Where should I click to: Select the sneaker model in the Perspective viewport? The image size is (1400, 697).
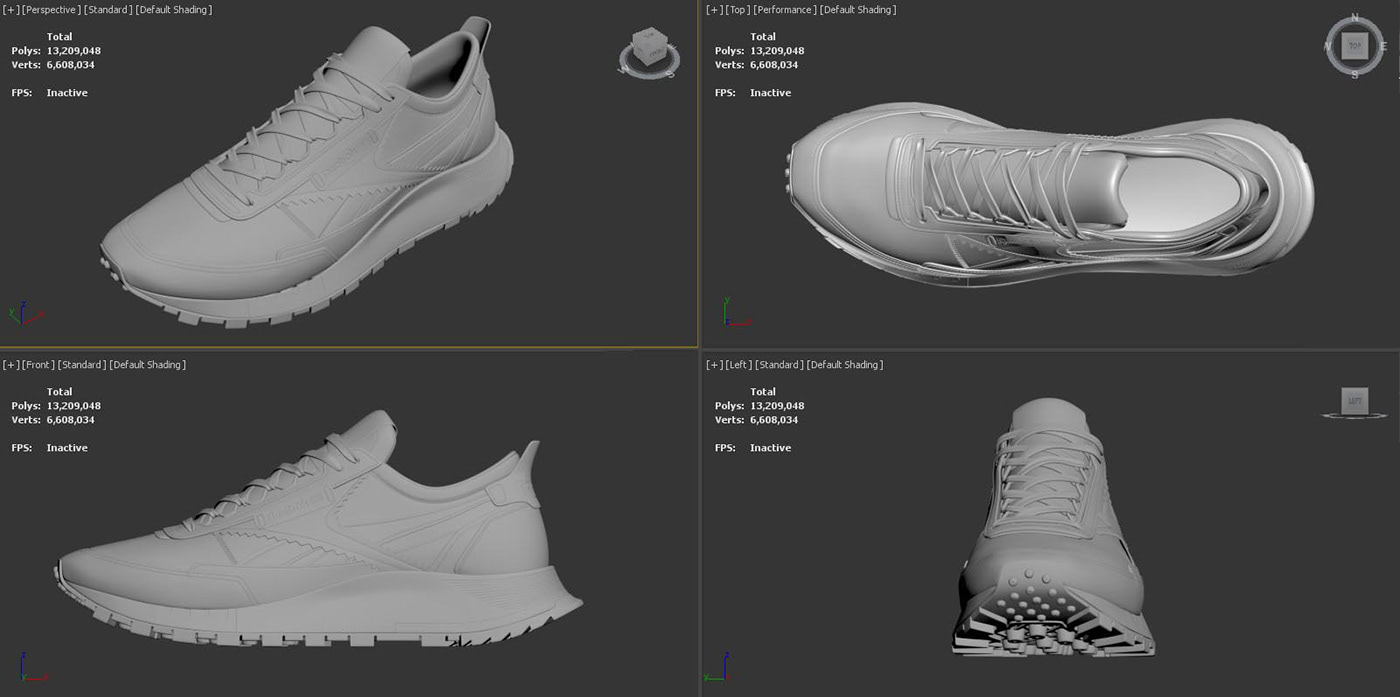[300, 180]
